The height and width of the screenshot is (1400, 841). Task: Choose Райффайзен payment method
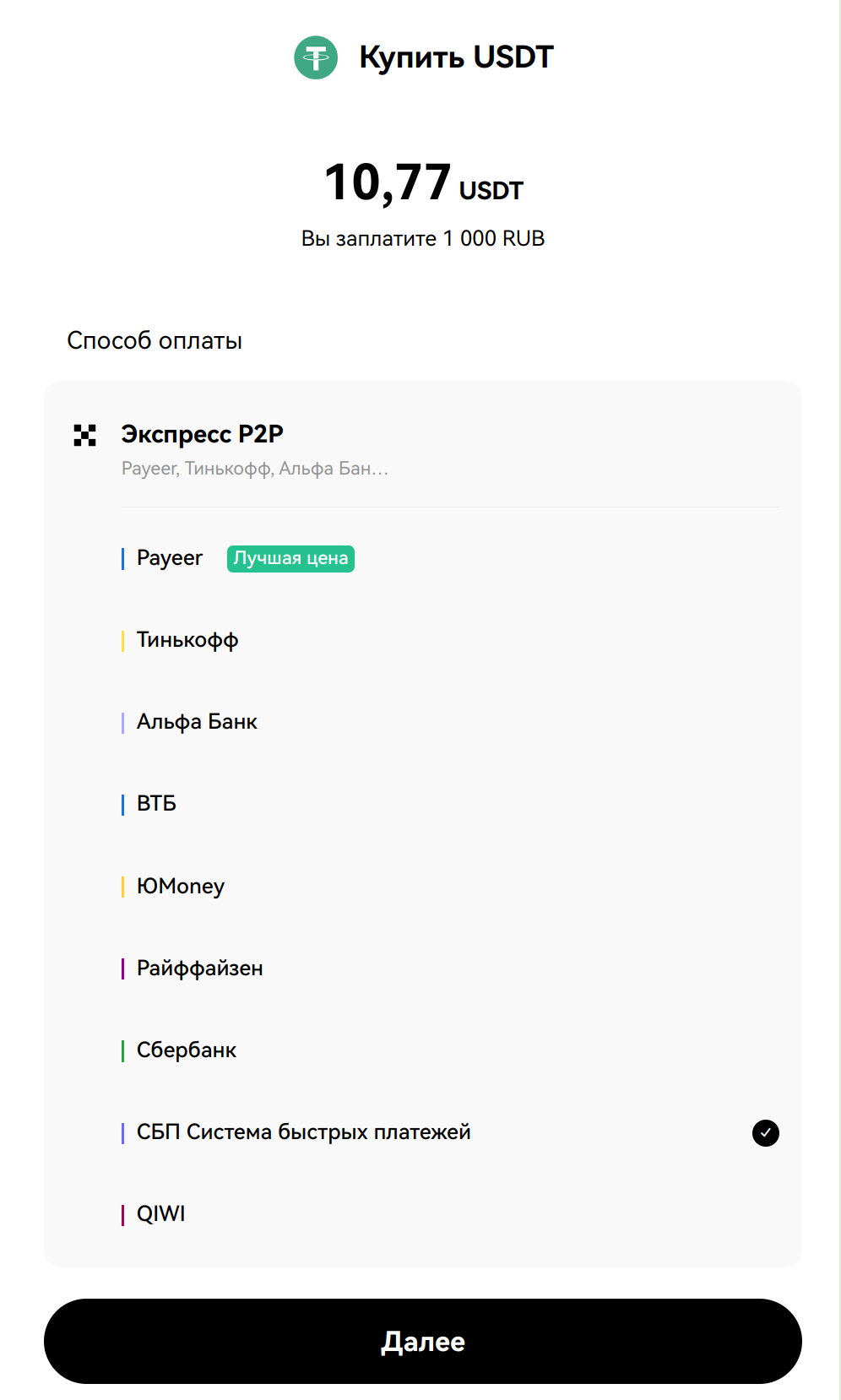click(x=200, y=968)
